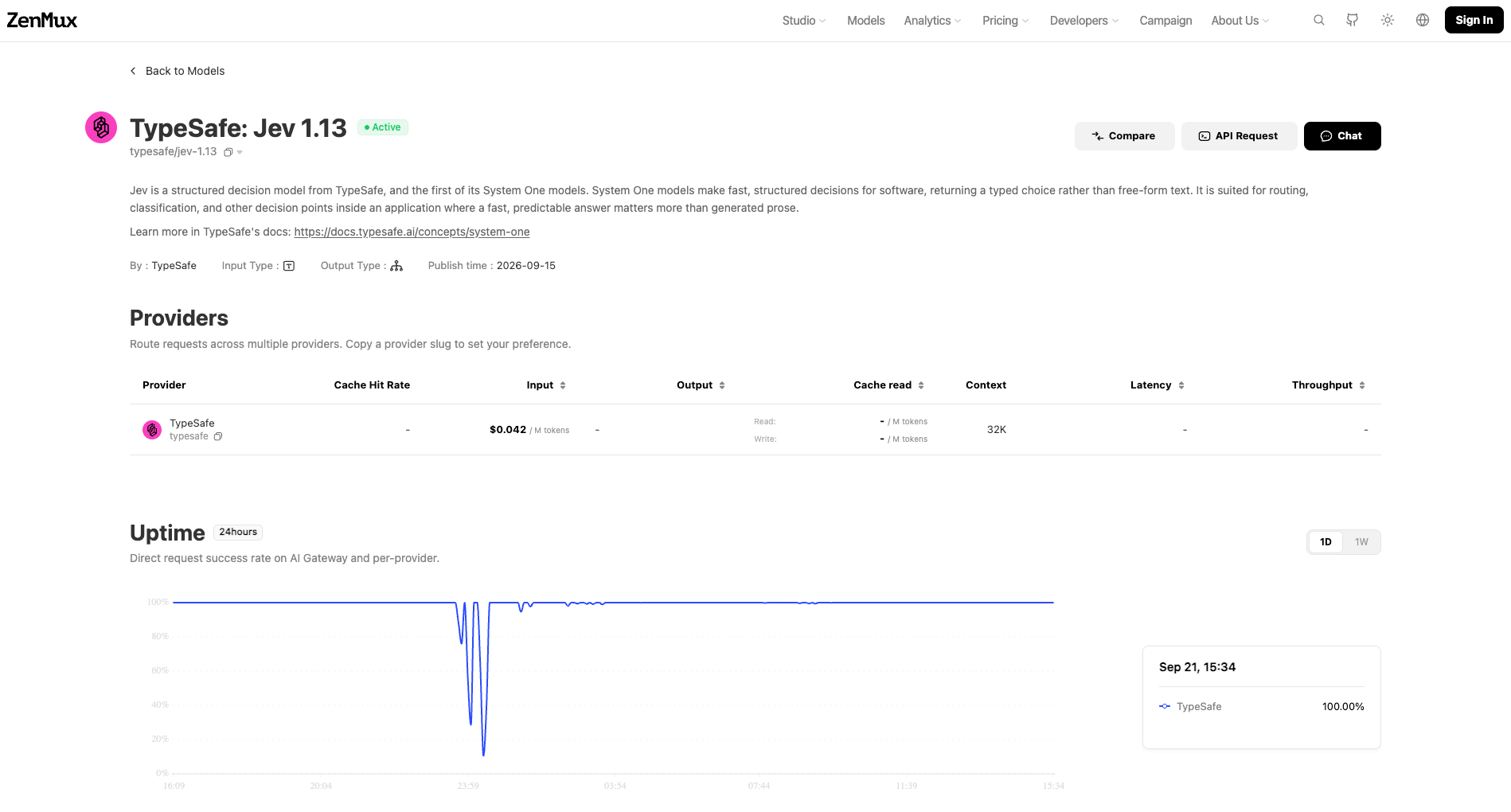Sort providers by Output price
Image resolution: width=1511 pixels, height=812 pixels.
(722, 385)
